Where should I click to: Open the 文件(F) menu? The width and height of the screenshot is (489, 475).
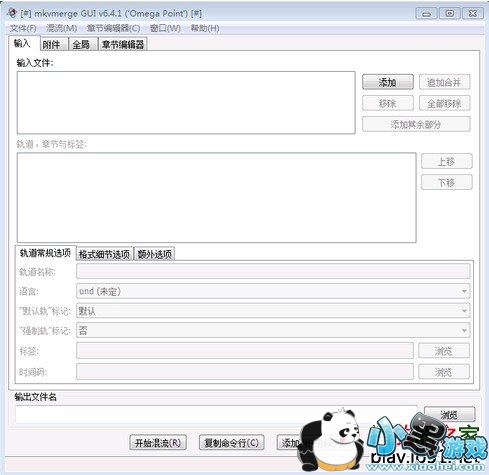coord(23,28)
